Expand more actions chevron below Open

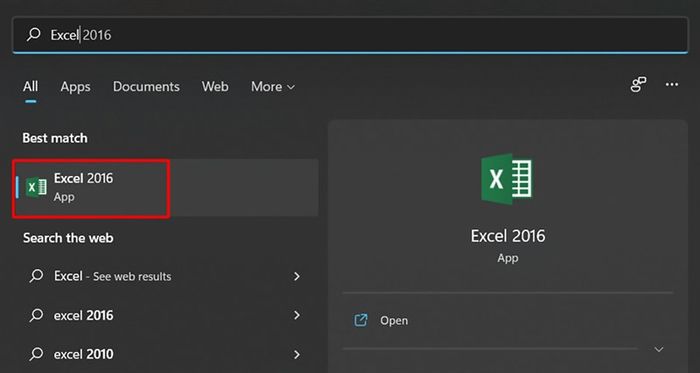(x=659, y=349)
